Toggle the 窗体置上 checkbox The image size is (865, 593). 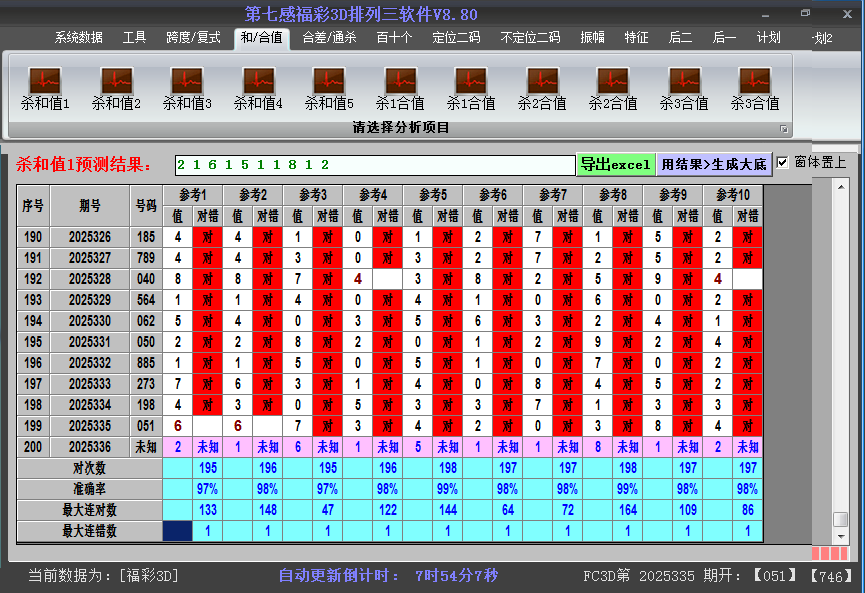point(783,163)
